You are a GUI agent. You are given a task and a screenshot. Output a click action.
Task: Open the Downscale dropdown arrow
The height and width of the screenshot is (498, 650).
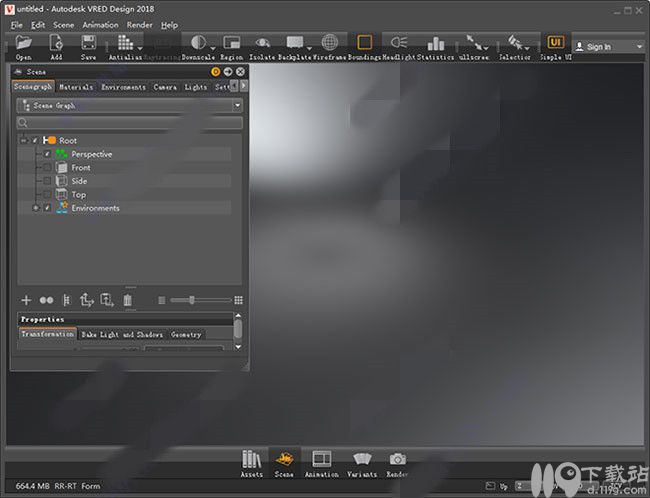pos(213,48)
